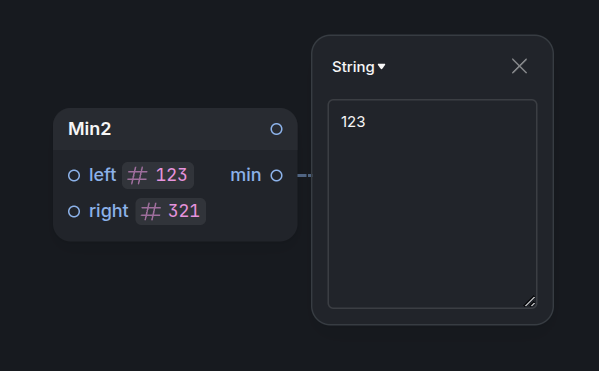This screenshot has height=371, width=599.
Task: Click the right input port circle
Action: point(74,211)
